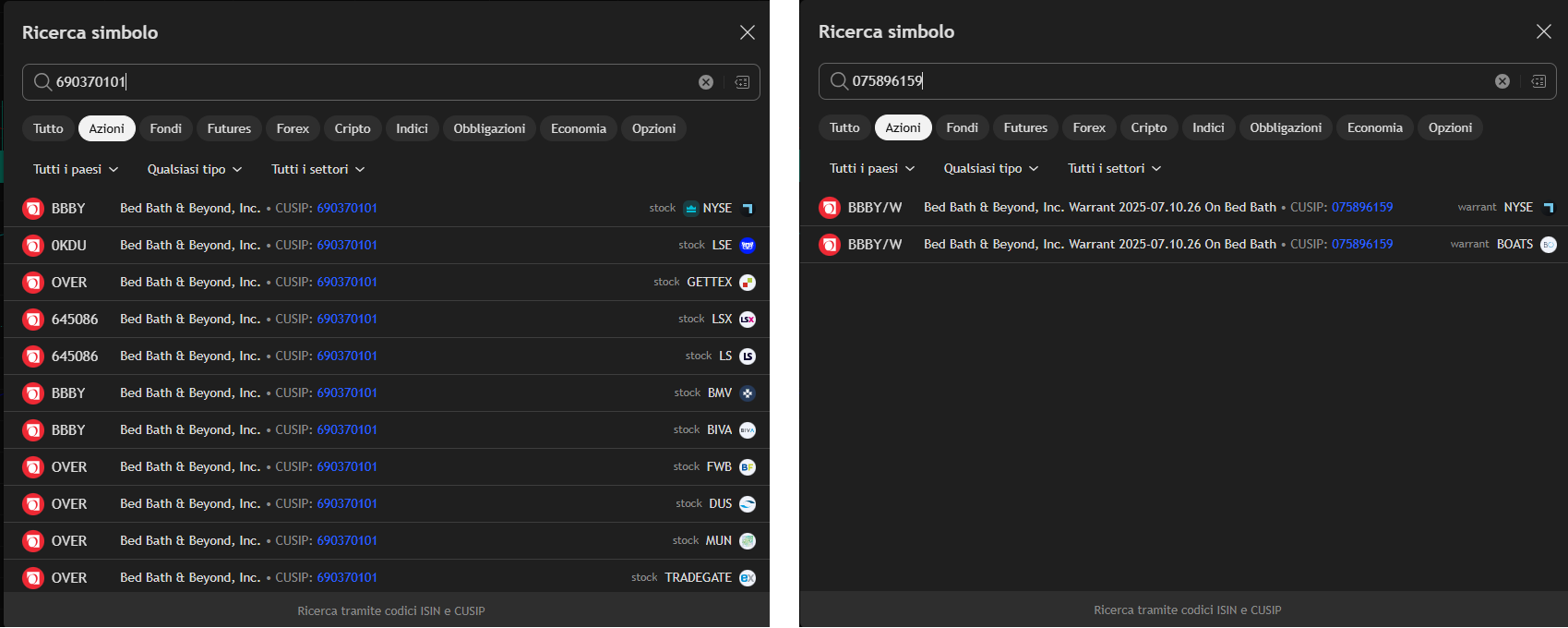Click the search field containing 075896159
1568x628 pixels.
coord(1188,81)
